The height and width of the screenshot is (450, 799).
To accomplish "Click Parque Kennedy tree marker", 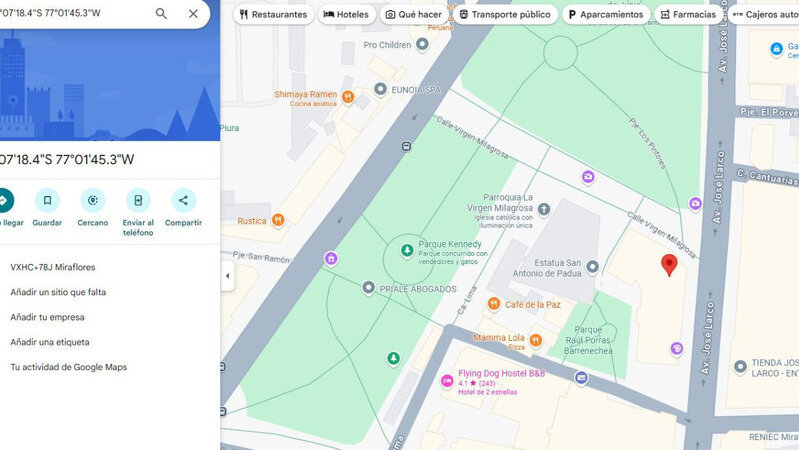I will click(406, 249).
